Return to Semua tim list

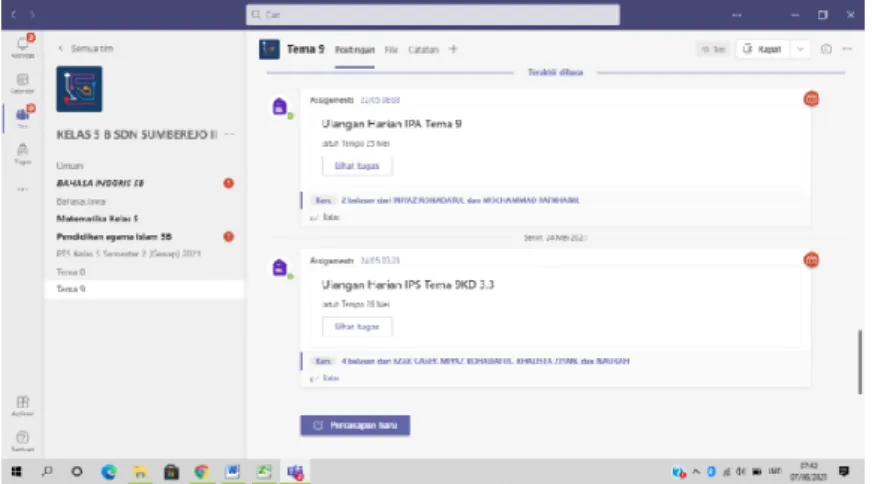tap(87, 48)
